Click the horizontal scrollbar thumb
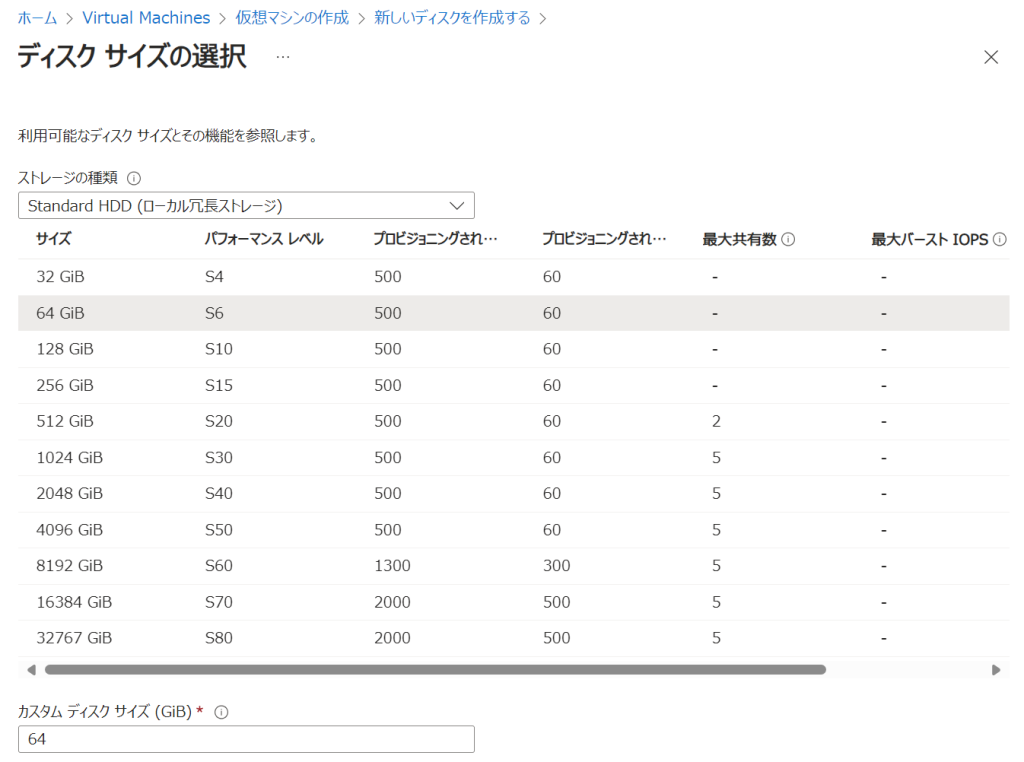 [435, 670]
